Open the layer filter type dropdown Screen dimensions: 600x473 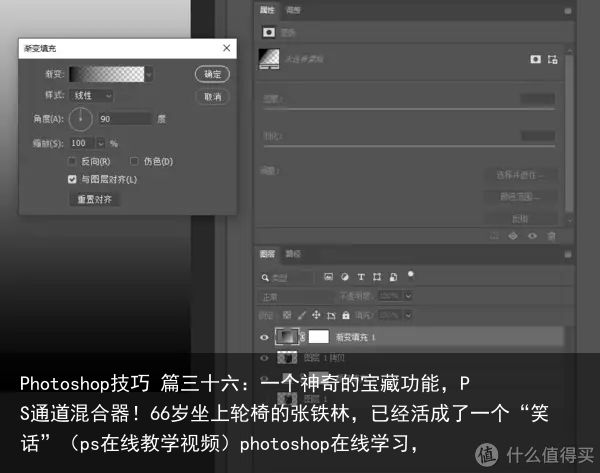pyautogui.click(x=286, y=277)
